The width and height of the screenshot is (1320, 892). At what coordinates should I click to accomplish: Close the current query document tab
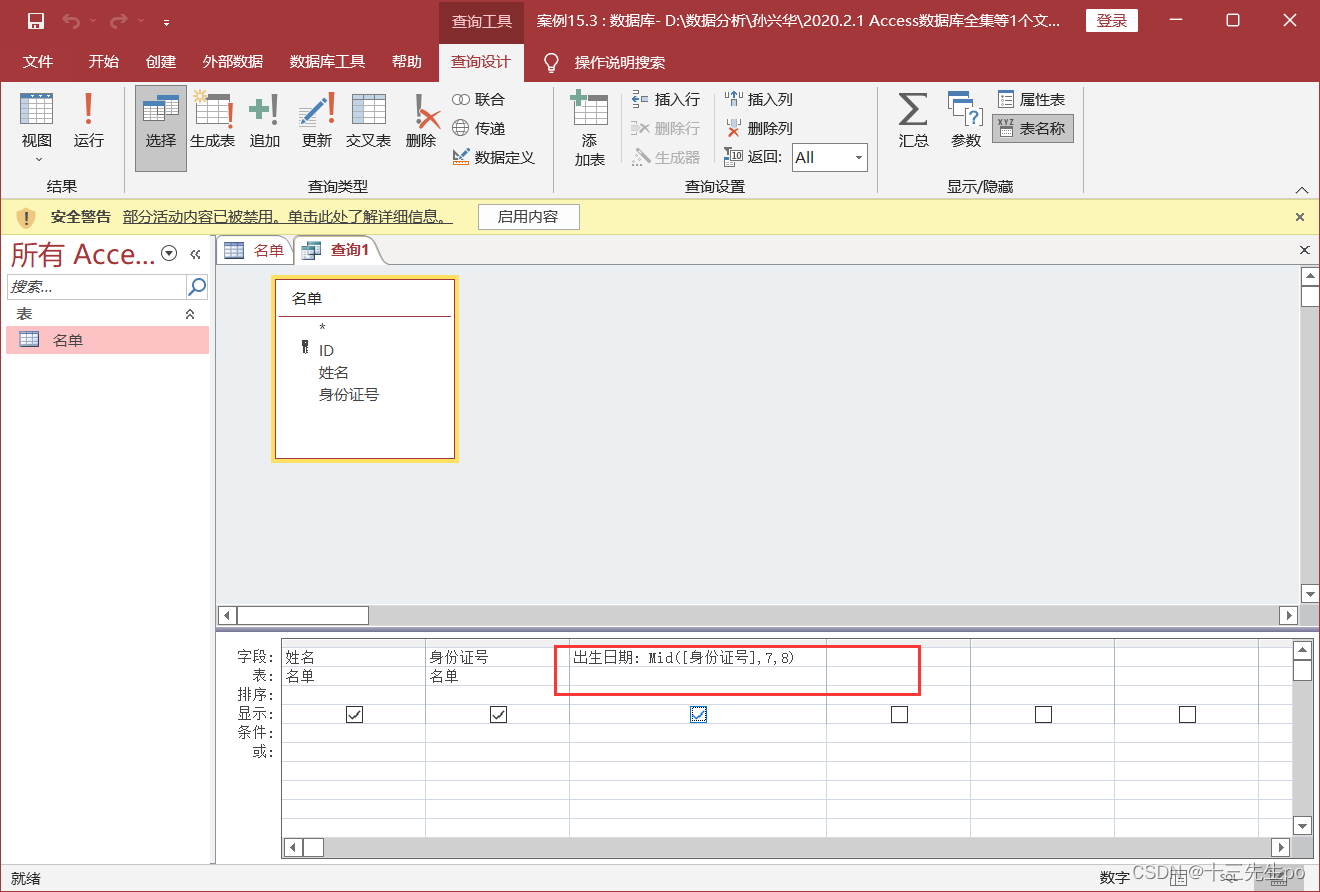[x=1304, y=250]
